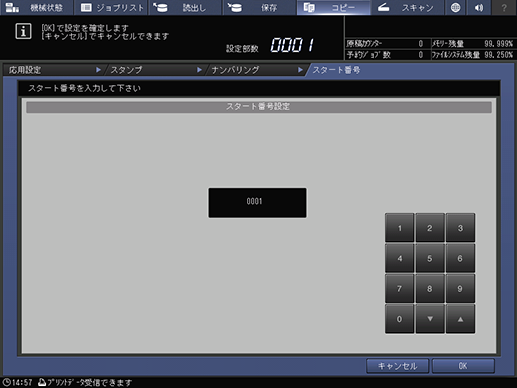
Task: Click the スタート番号を入力して下さい prompt
Action: coord(84,88)
